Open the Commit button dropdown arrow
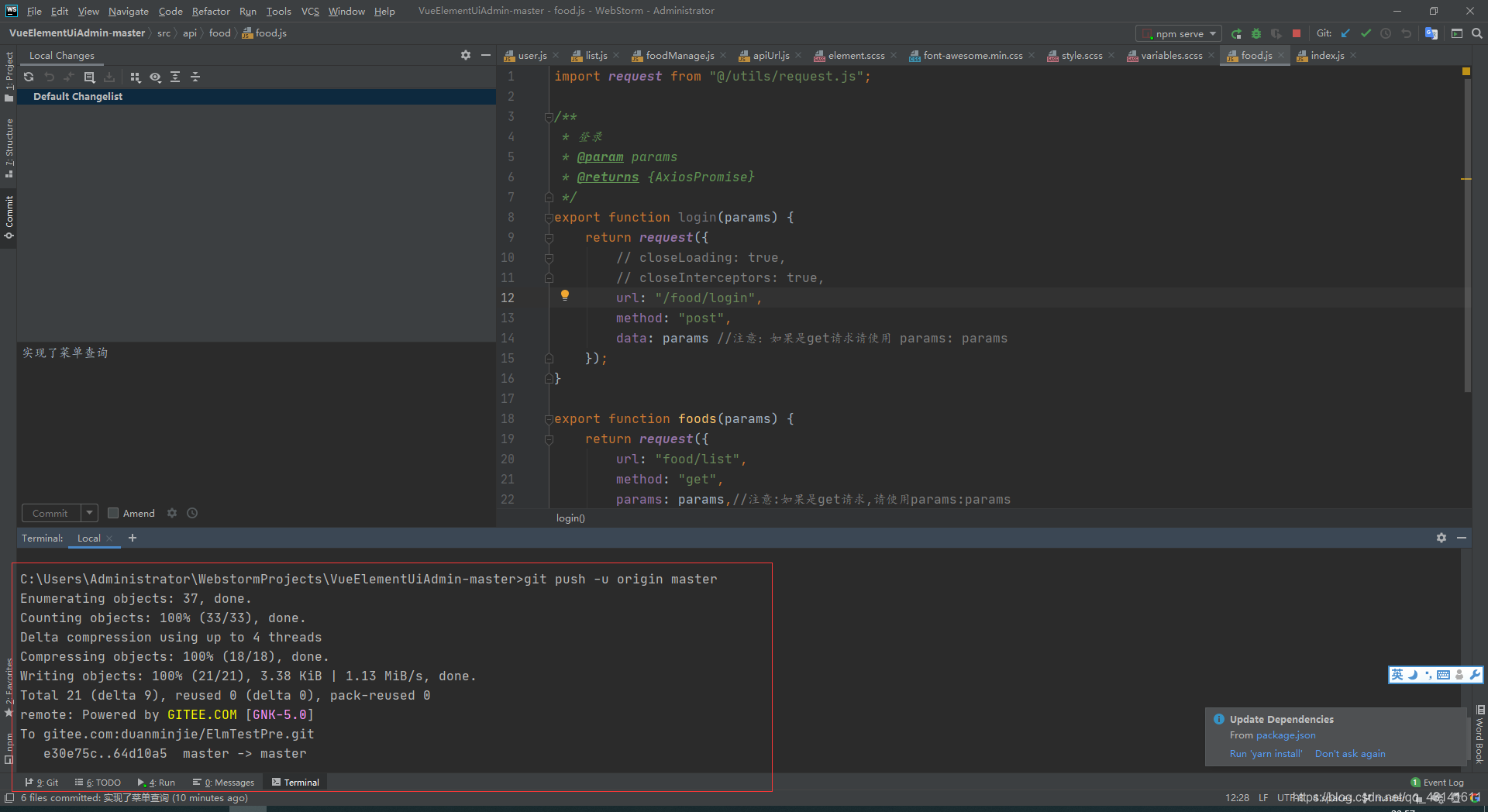 coord(89,513)
